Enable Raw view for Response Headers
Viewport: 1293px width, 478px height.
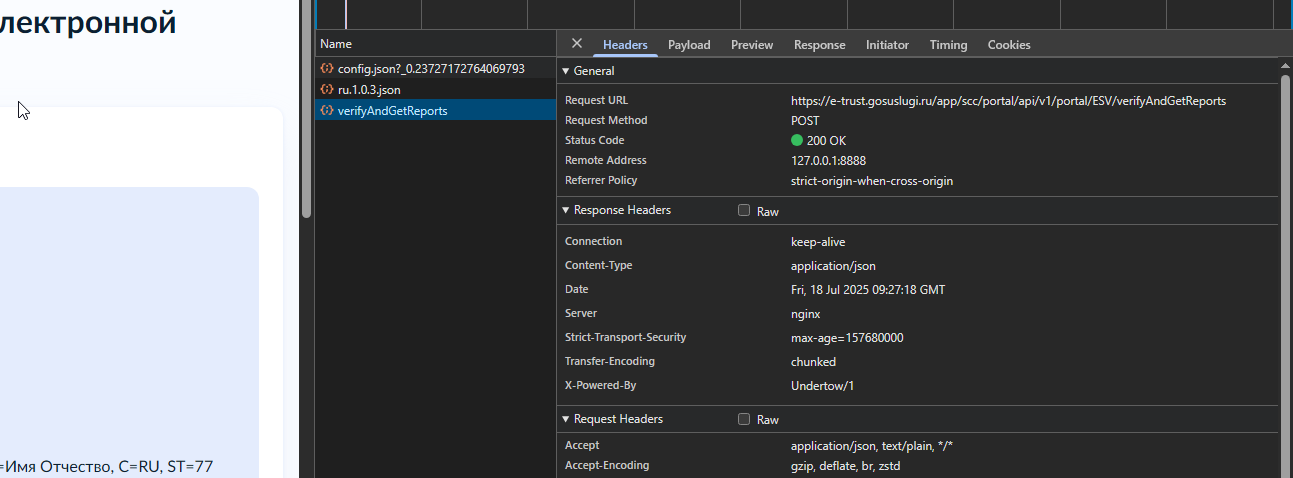coord(743,211)
